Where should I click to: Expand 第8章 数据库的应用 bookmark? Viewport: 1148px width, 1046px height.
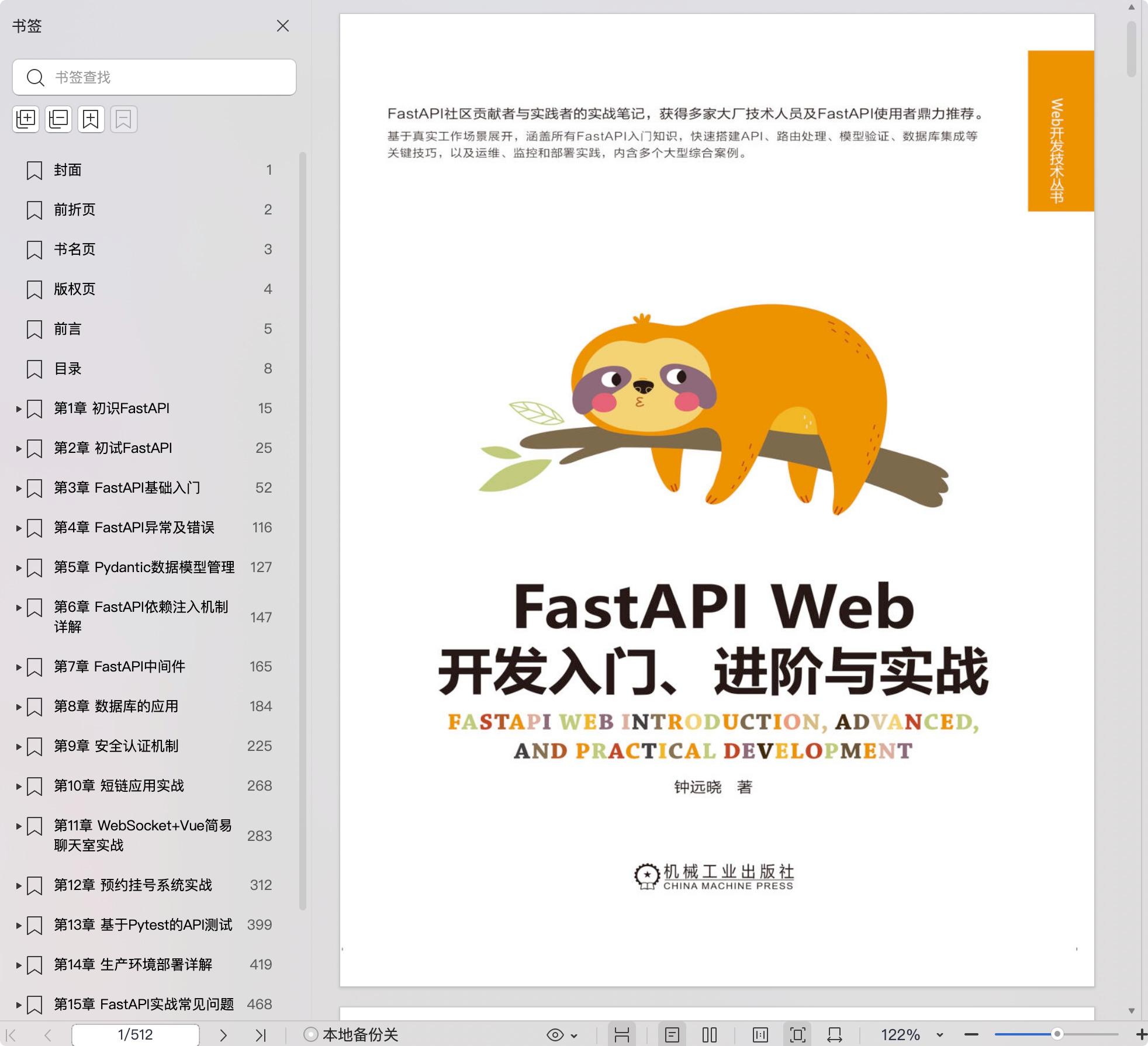click(19, 707)
